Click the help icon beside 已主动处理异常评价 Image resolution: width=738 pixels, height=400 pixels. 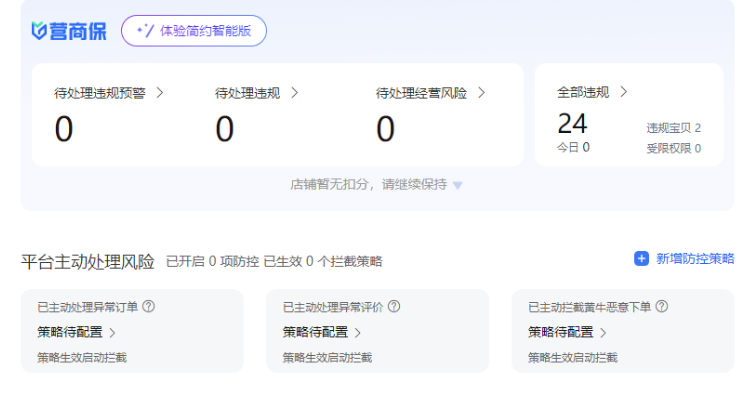[x=394, y=307]
